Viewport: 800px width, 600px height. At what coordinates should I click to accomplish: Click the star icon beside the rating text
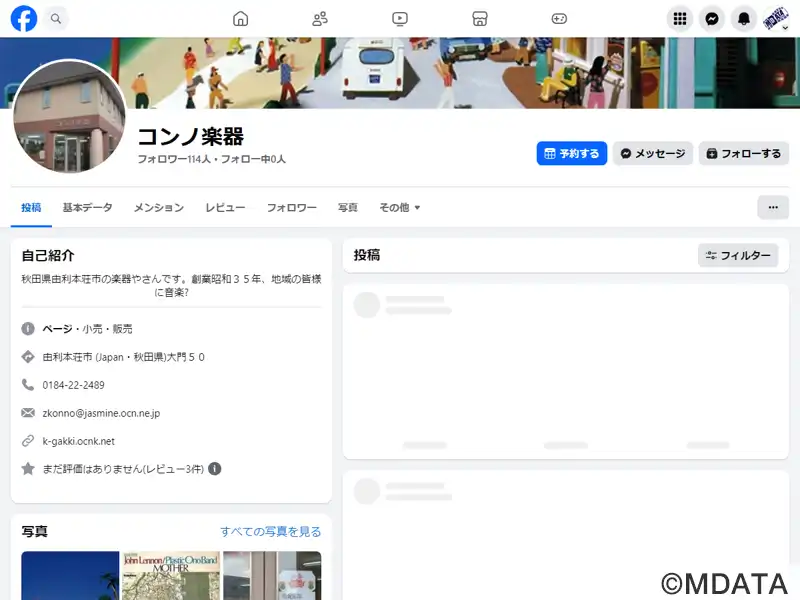[x=28, y=469]
